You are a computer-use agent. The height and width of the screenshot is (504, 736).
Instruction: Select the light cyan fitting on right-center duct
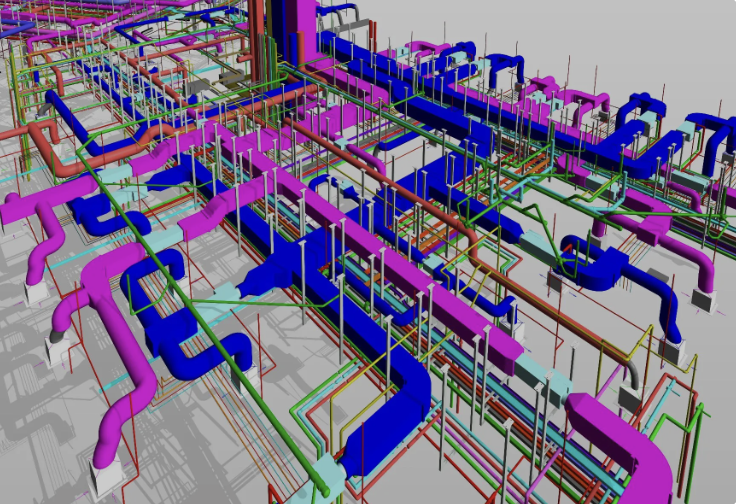coord(532,242)
